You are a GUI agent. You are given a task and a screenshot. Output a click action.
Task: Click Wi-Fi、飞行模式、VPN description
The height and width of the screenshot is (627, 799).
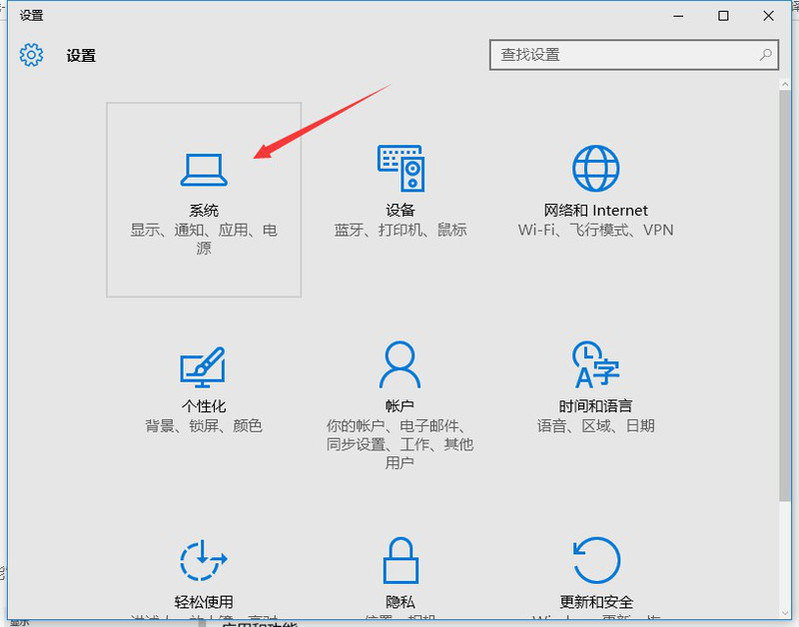(596, 230)
